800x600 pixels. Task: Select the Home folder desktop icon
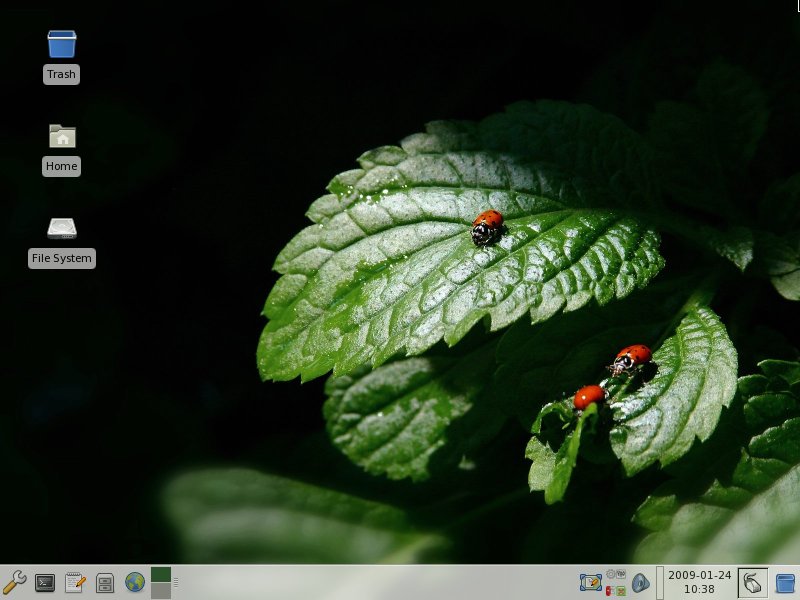[62, 136]
